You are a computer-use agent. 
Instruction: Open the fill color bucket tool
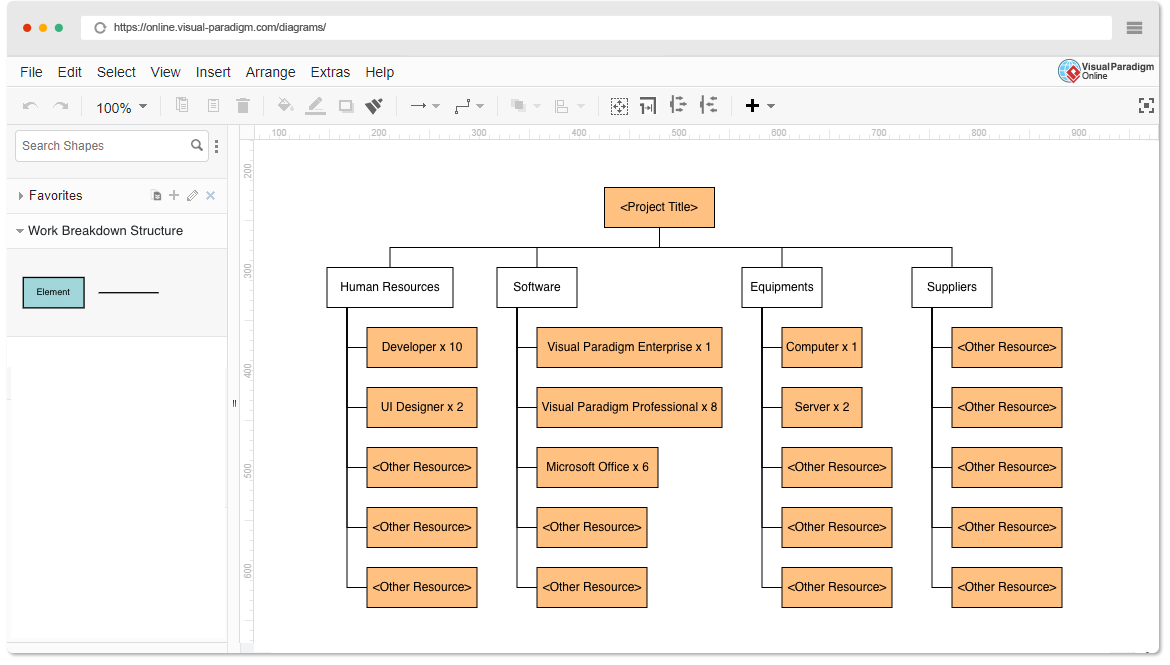click(x=284, y=105)
